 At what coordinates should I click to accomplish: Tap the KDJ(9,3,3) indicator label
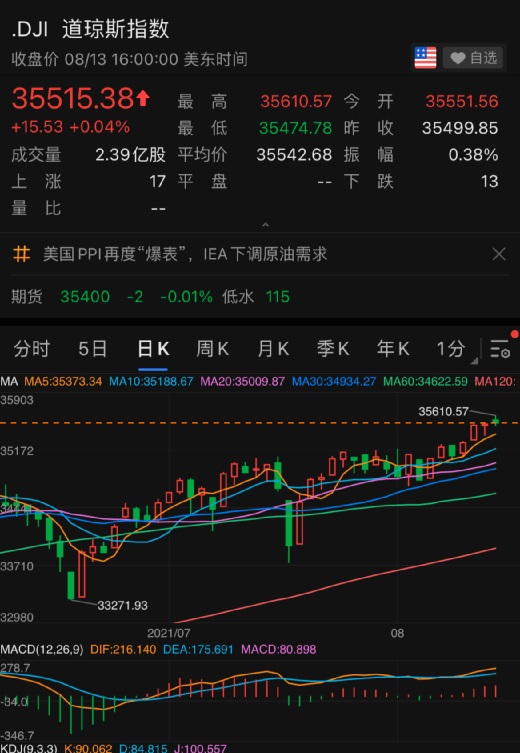pos(29,748)
